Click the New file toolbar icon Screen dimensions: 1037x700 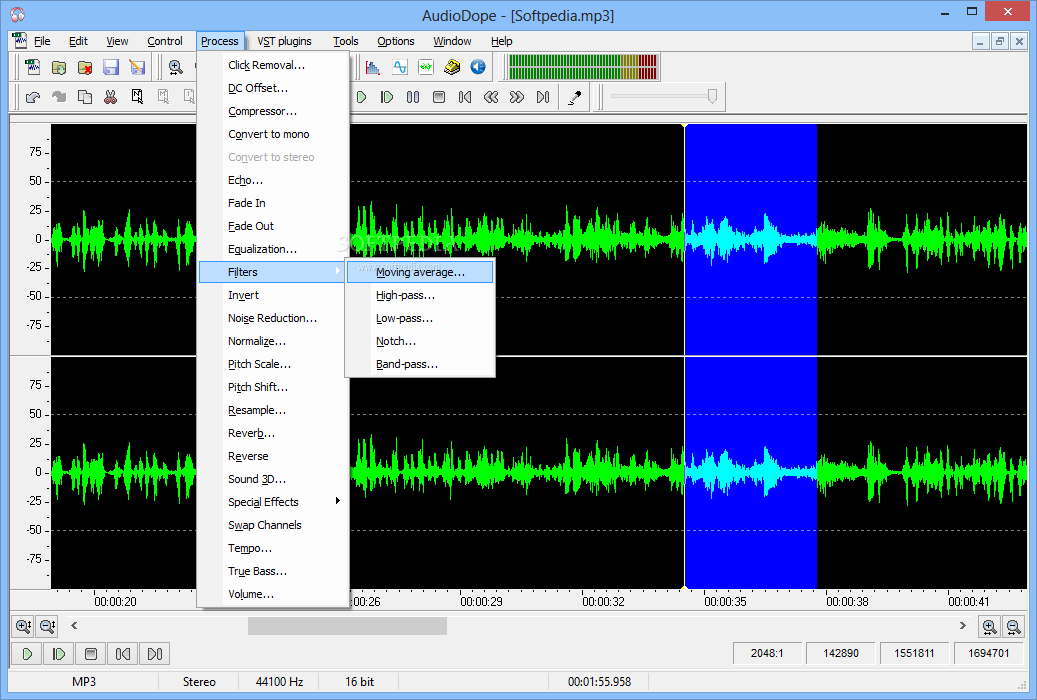32,67
